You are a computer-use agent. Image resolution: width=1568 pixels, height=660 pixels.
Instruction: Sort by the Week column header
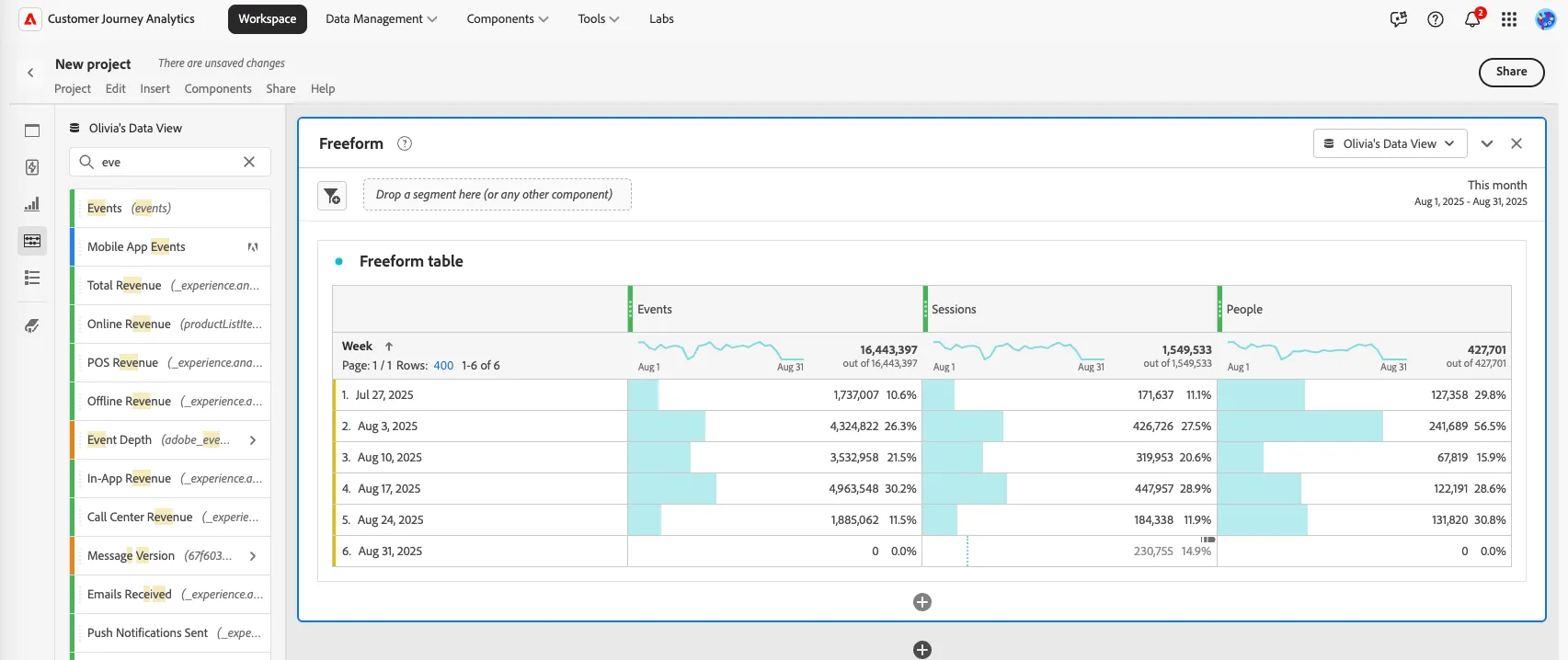point(357,347)
